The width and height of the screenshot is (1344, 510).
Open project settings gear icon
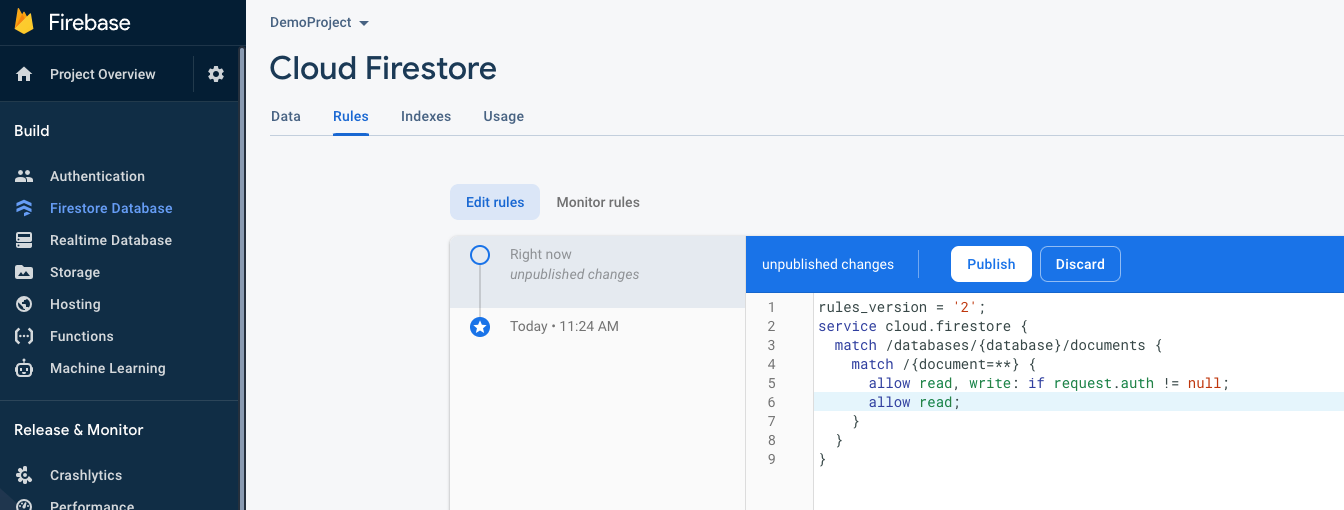pyautogui.click(x=216, y=74)
